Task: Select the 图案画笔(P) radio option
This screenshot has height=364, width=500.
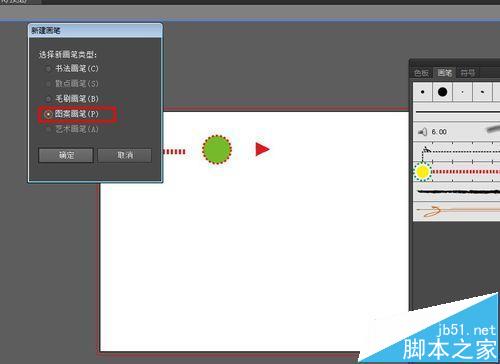Action: click(72, 114)
